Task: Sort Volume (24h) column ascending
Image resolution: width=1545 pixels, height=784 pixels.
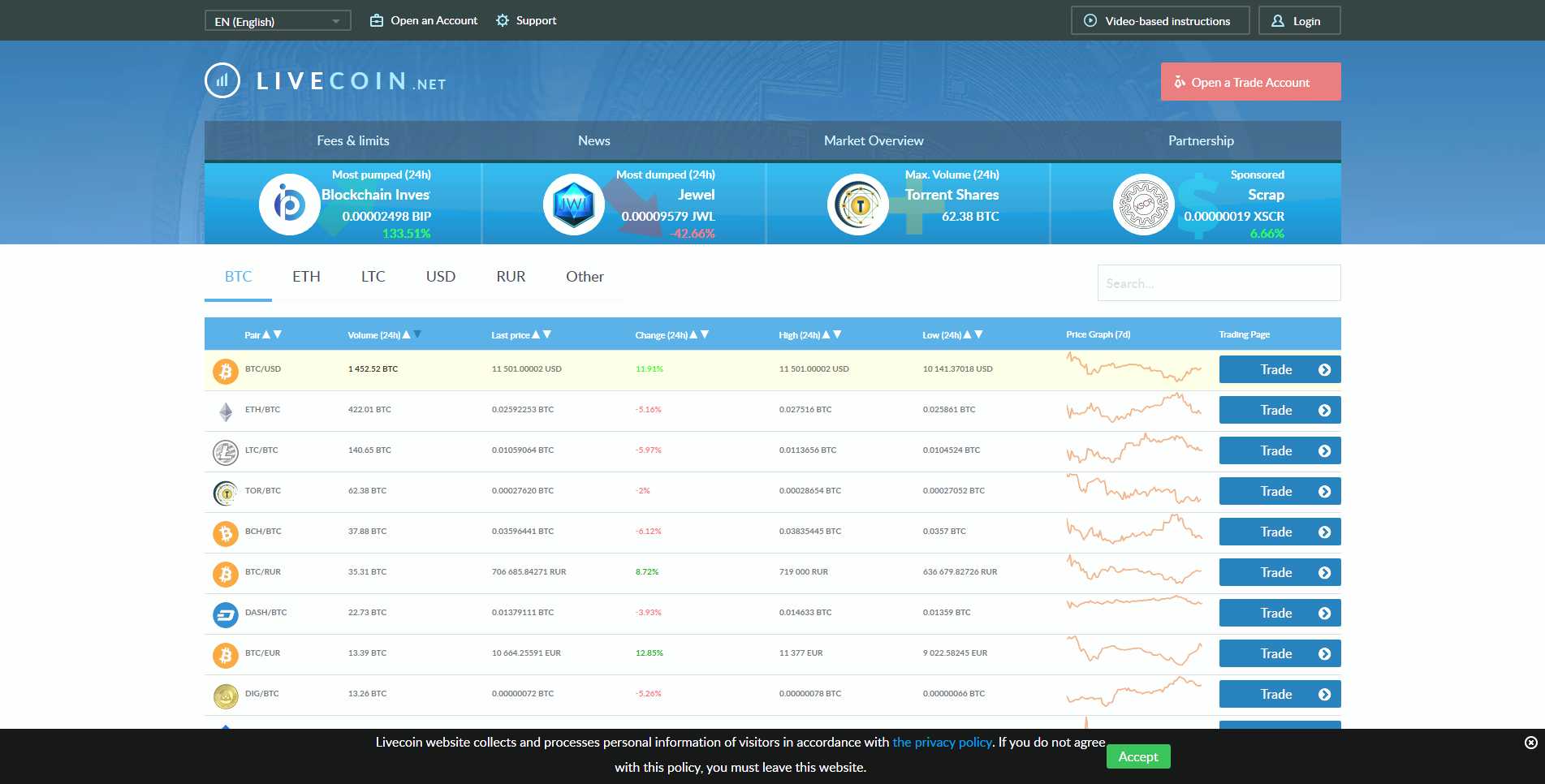Action: point(406,334)
